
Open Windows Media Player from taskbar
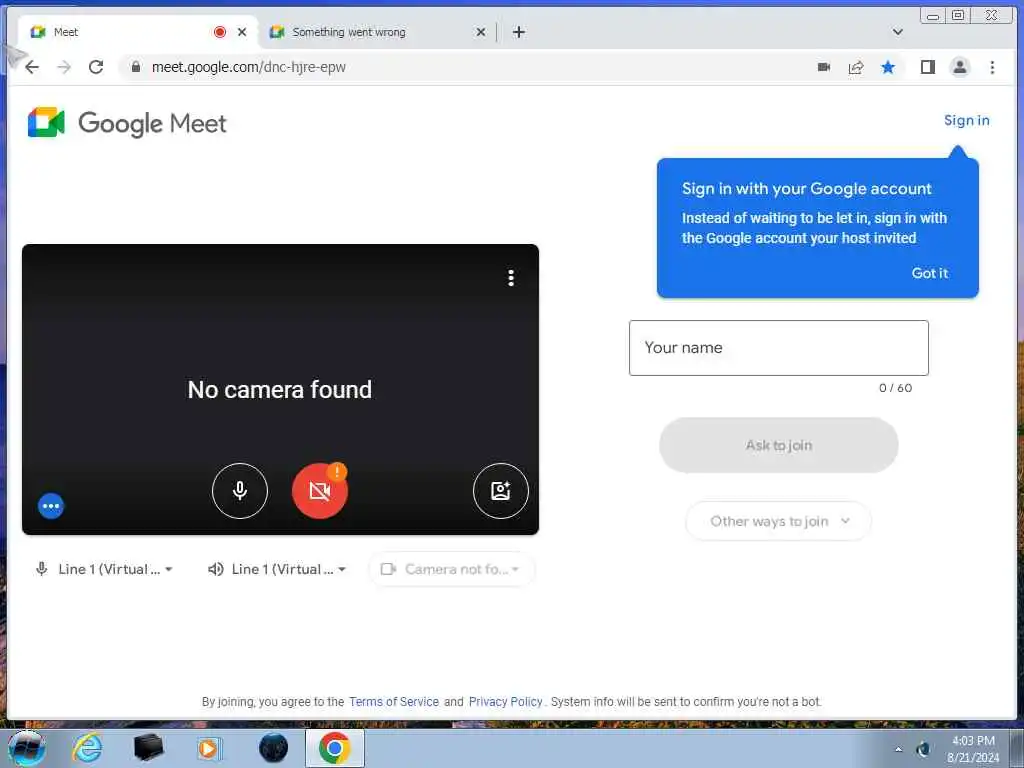click(x=209, y=748)
